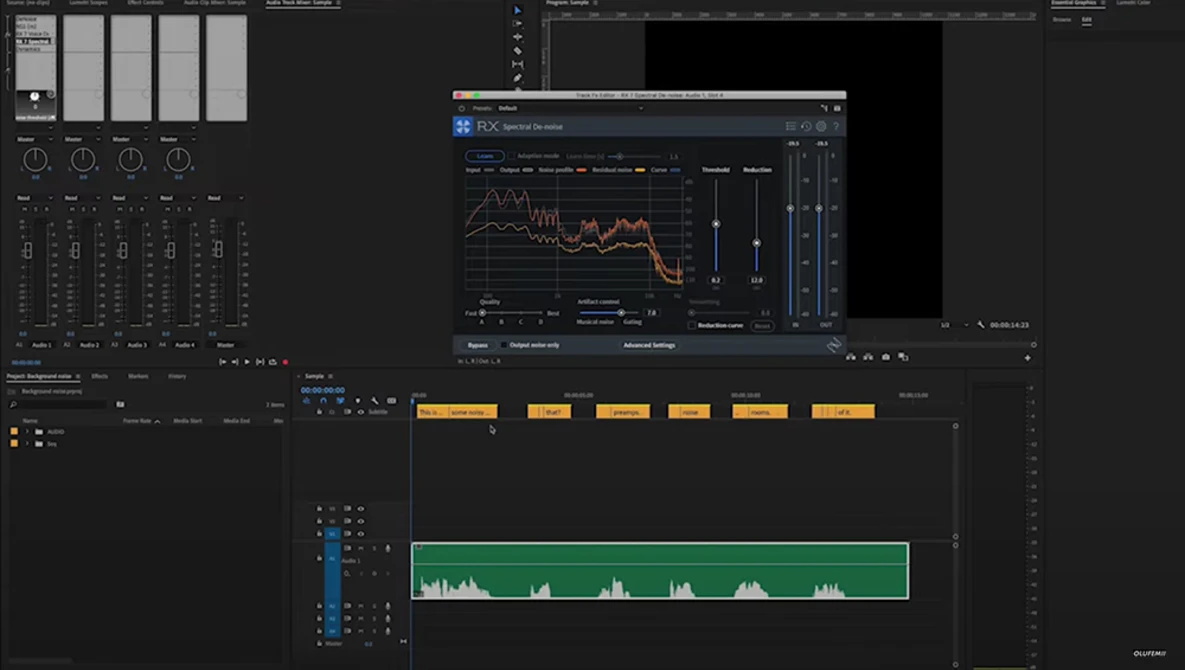Toggle V1 track eye visibility

[x=360, y=533]
